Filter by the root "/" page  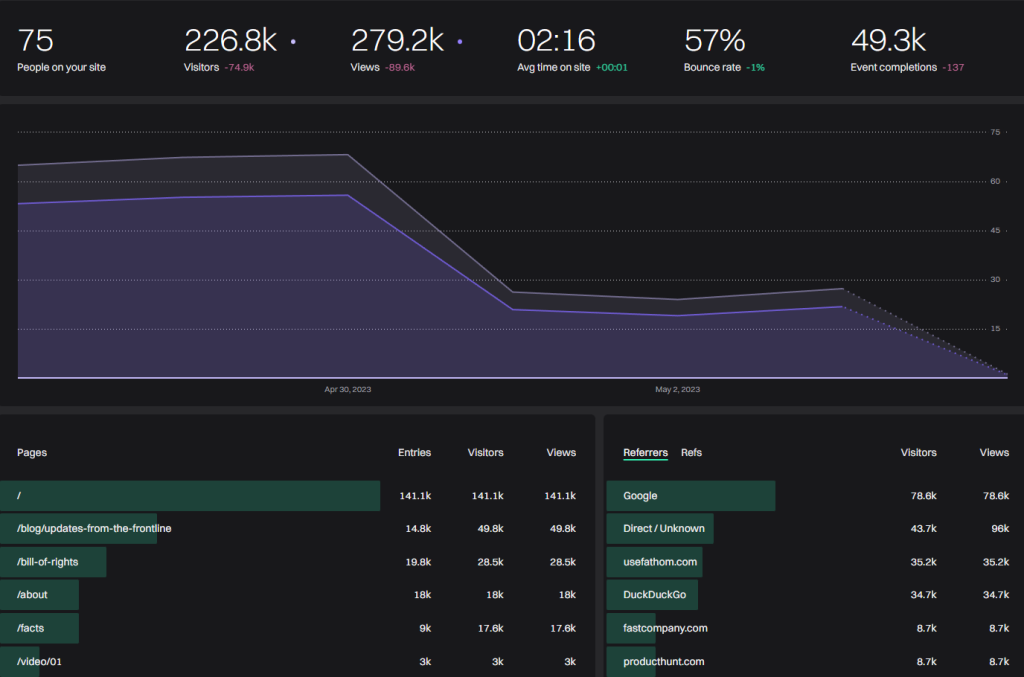pyautogui.click(x=19, y=496)
